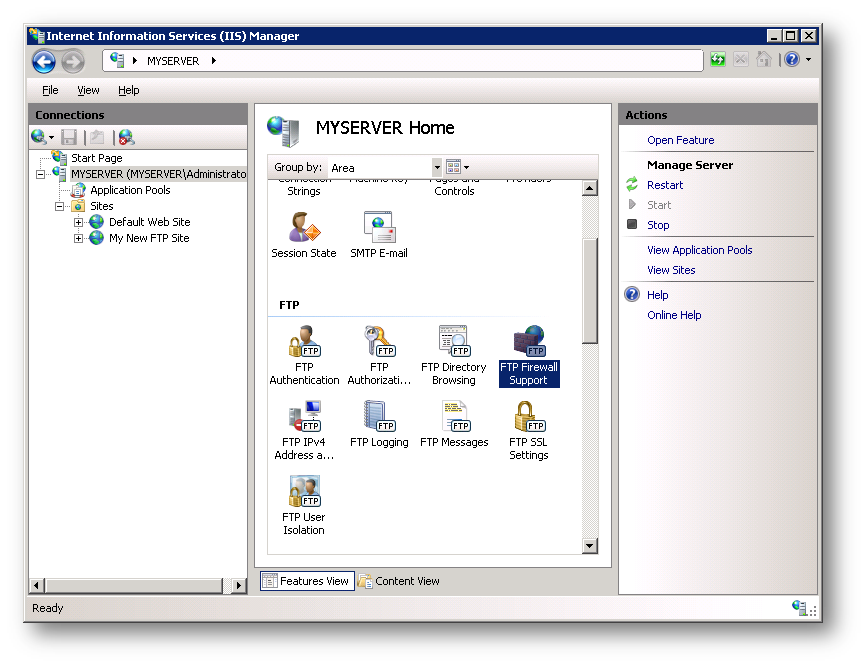Select the FTP SSL Settings icon
Viewport: 866px width, 666px height.
pyautogui.click(x=529, y=430)
